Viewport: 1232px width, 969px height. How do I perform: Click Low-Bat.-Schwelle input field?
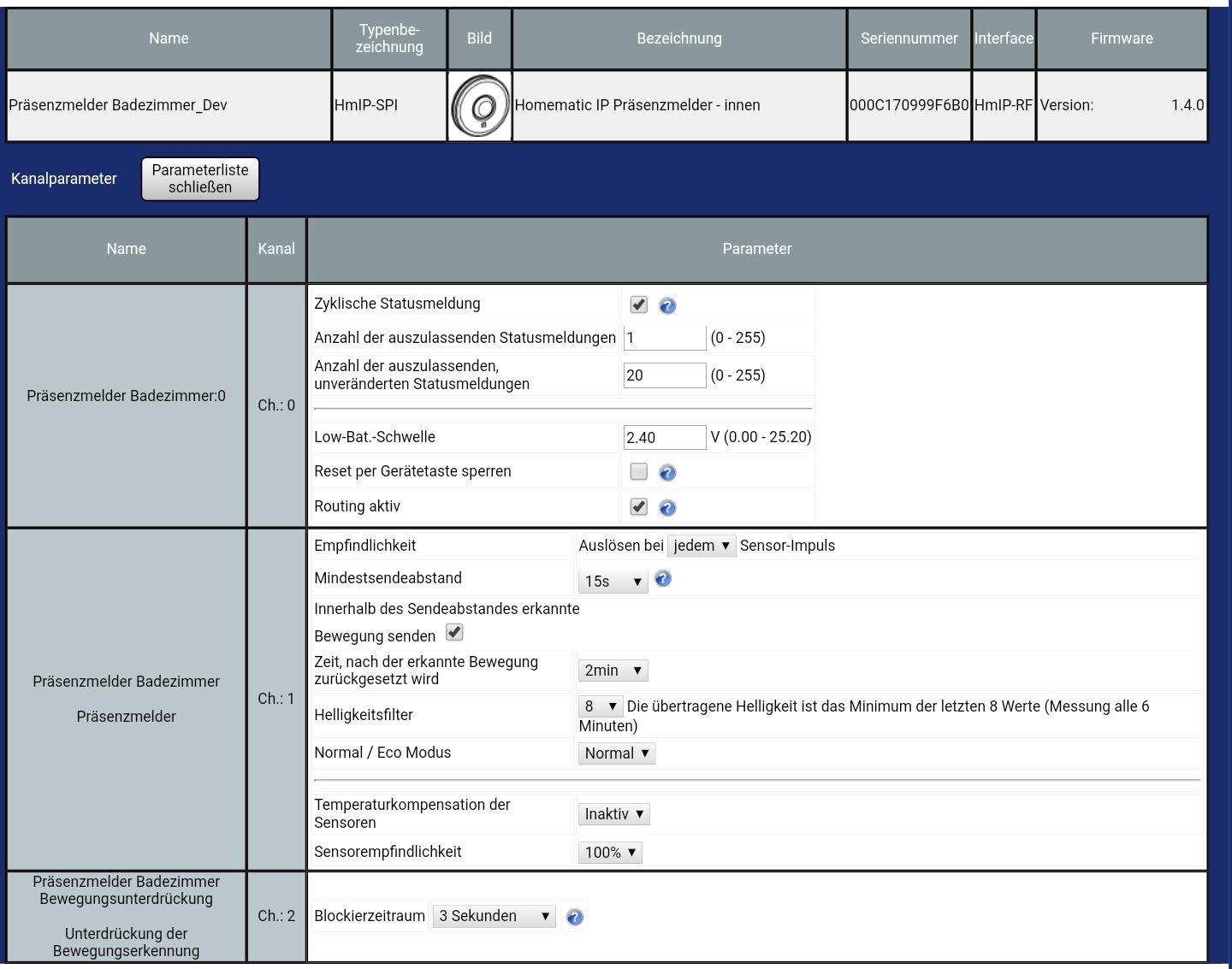point(665,437)
